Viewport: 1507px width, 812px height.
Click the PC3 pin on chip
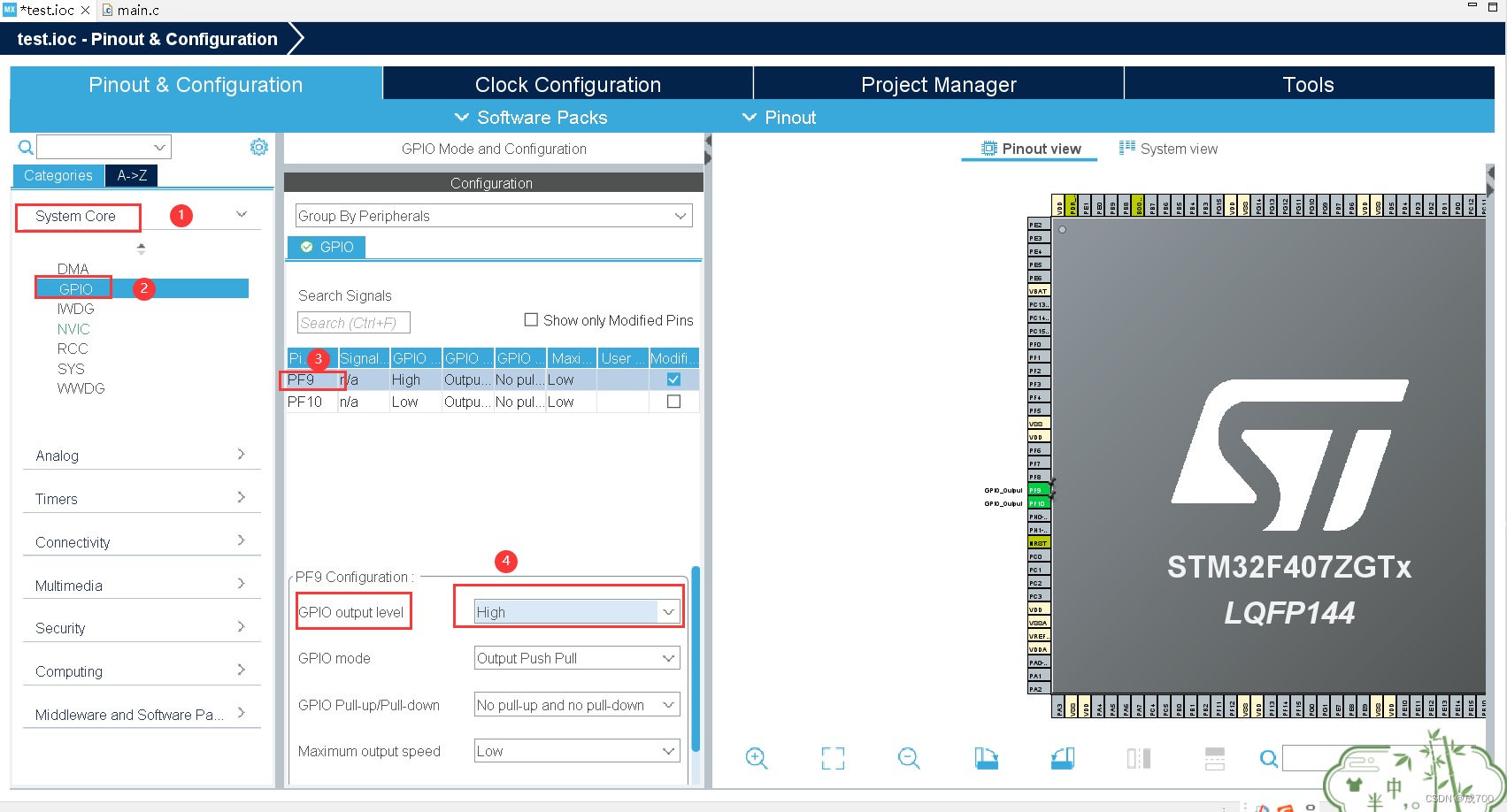[x=1038, y=596]
